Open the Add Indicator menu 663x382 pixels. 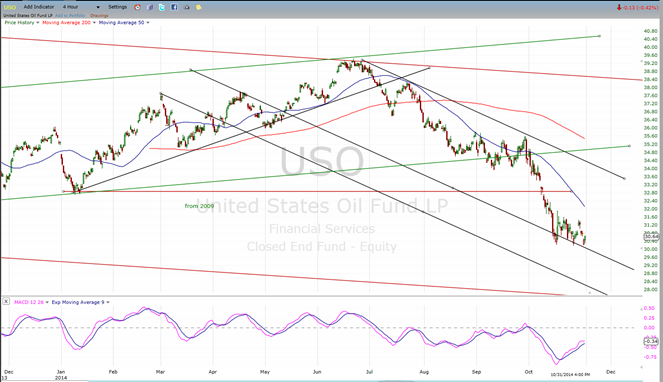39,7
